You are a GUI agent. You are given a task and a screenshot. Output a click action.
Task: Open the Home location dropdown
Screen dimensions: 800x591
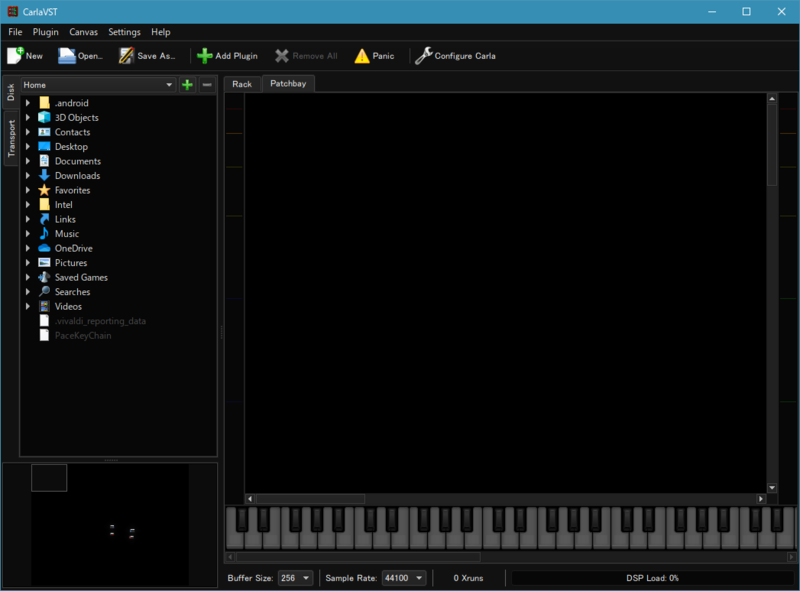click(98, 85)
